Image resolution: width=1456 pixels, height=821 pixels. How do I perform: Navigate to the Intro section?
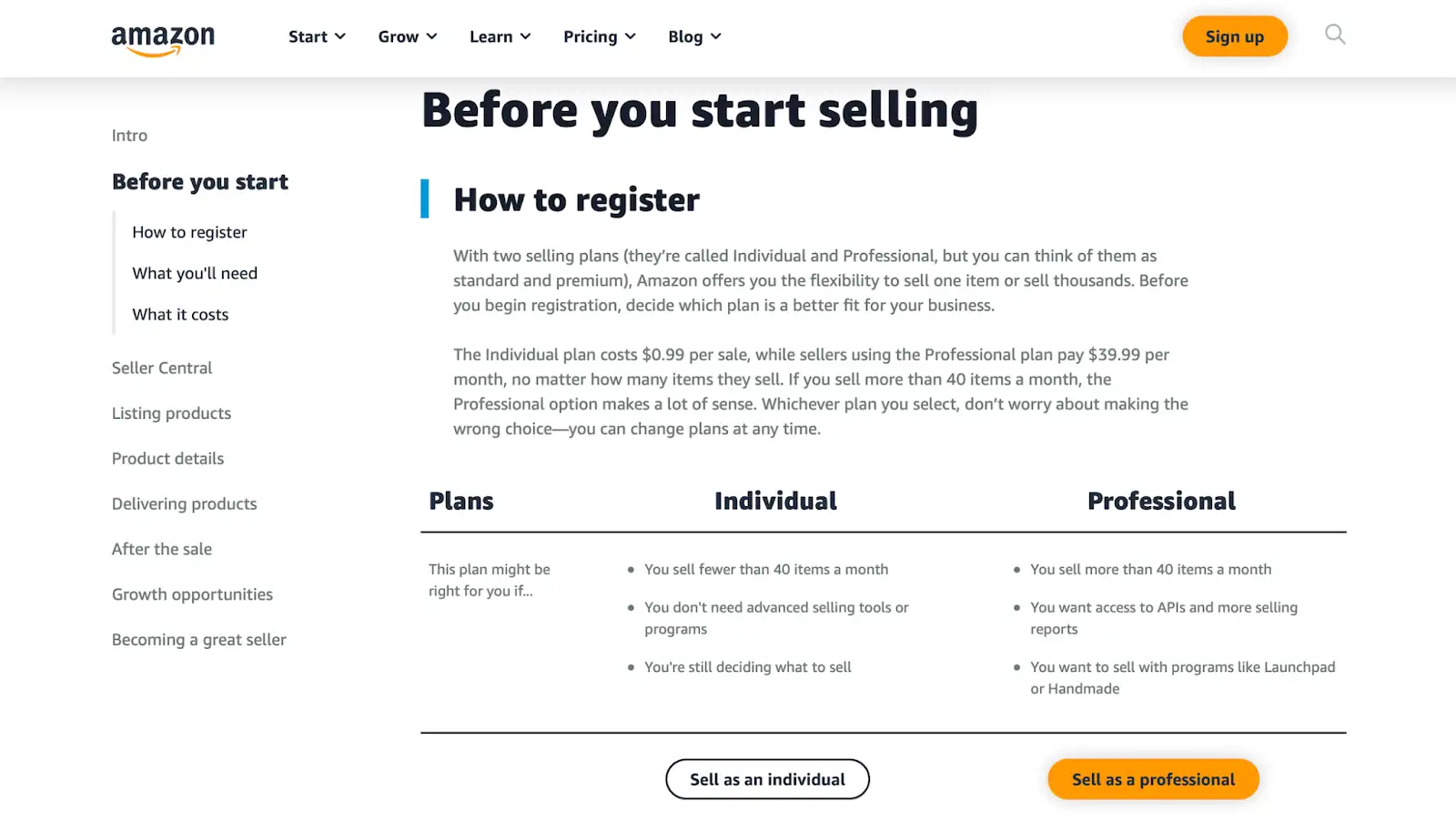128,135
